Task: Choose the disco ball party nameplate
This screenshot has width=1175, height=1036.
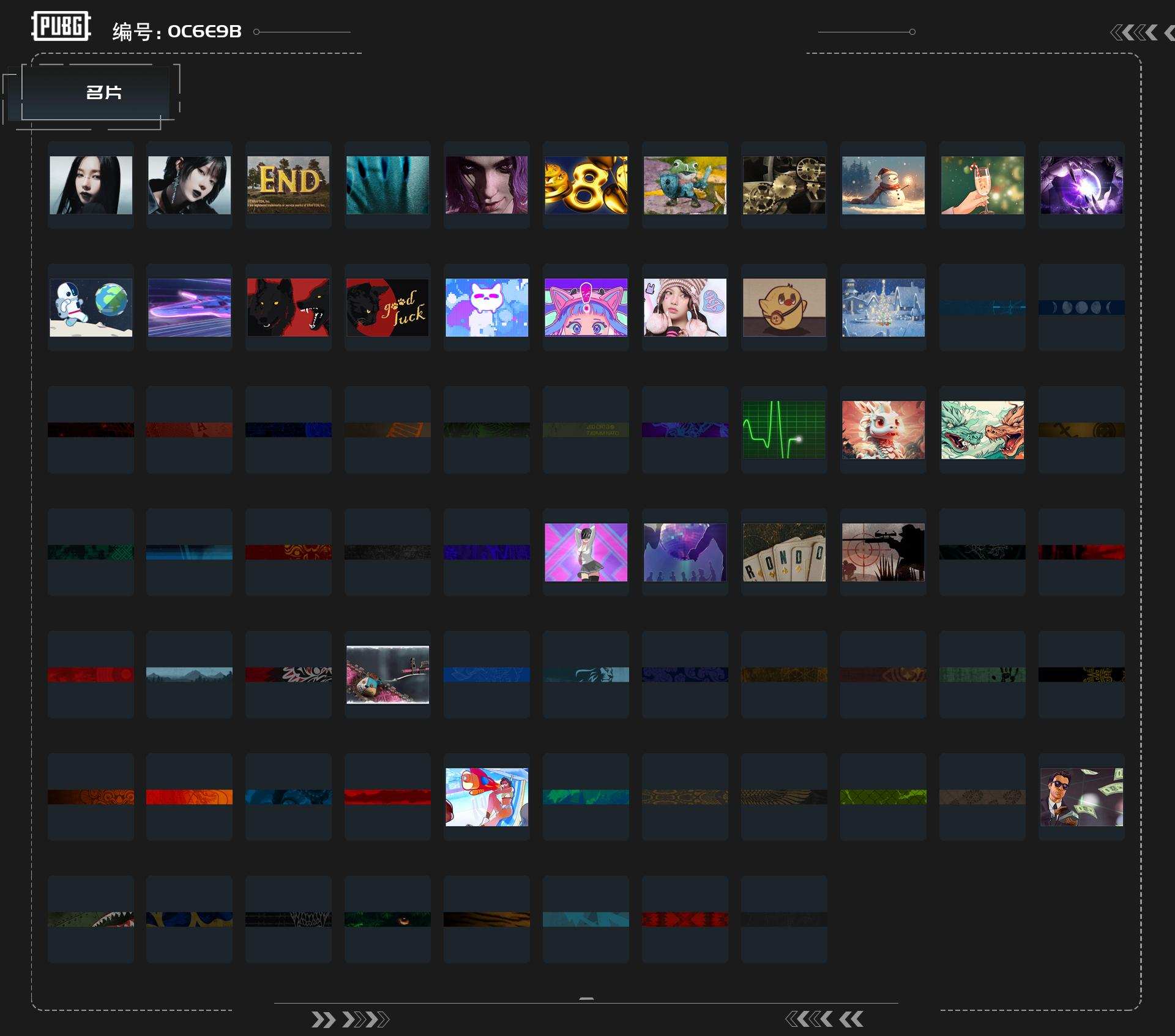Action: point(685,552)
